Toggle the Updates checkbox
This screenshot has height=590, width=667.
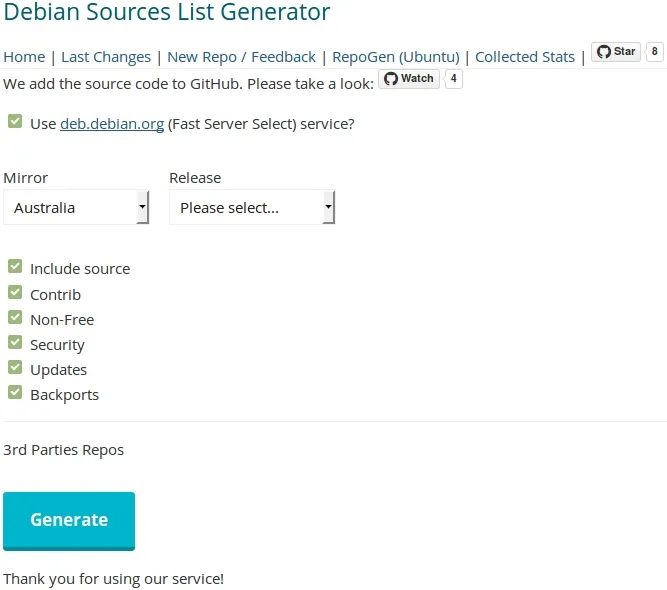tap(15, 368)
